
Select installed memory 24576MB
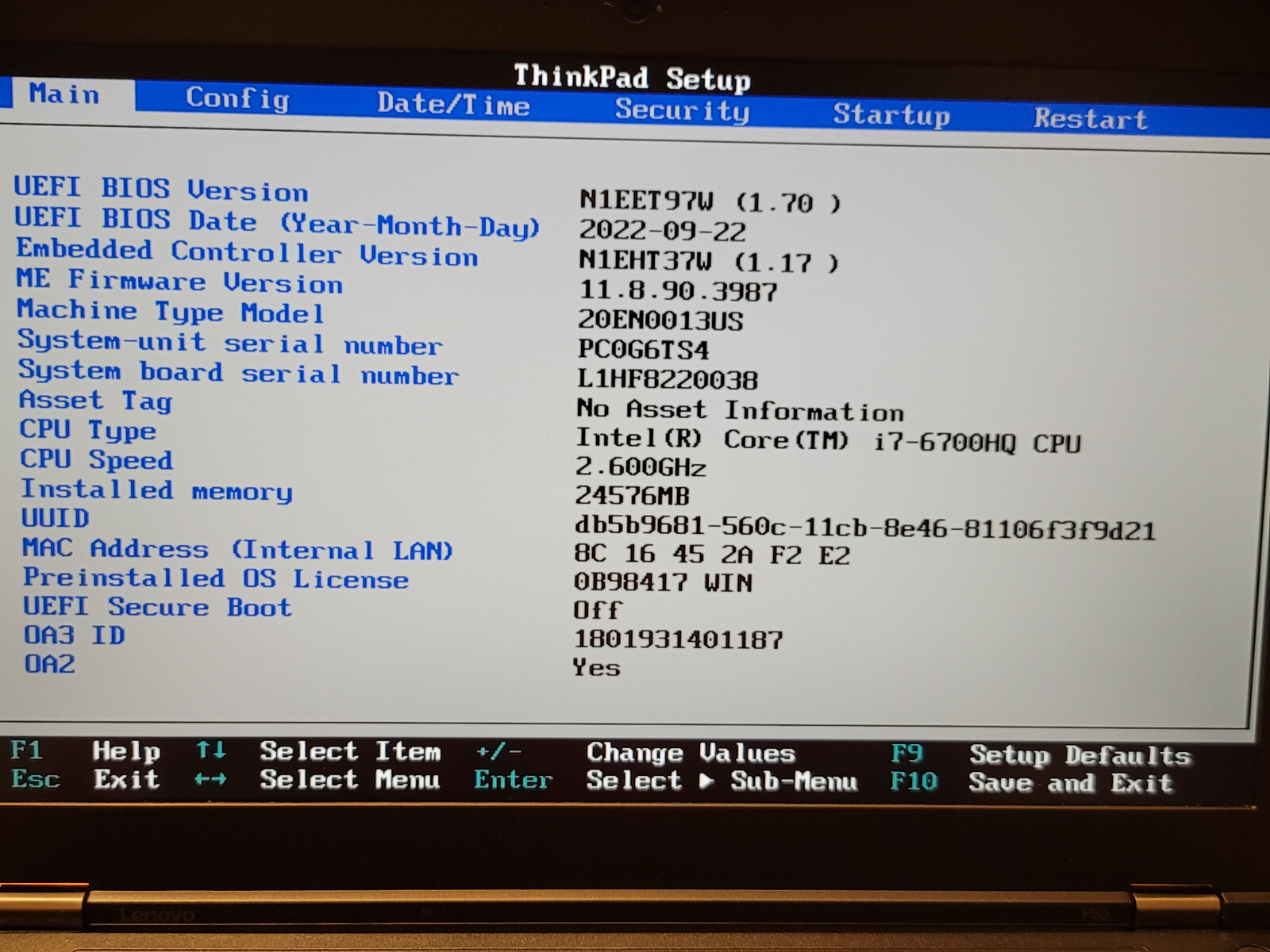click(x=633, y=496)
